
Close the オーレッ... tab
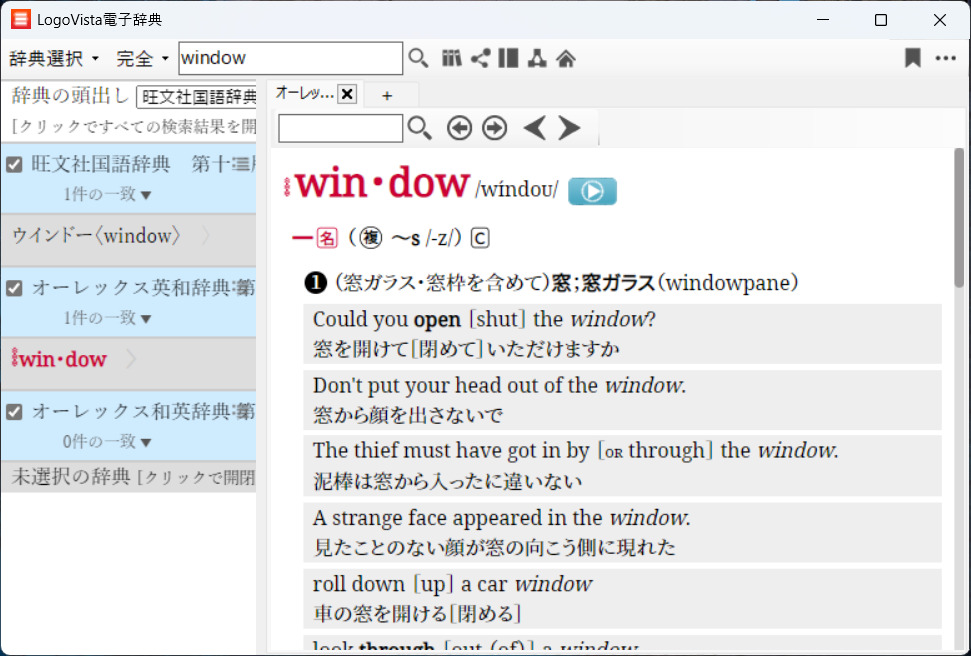pos(347,94)
